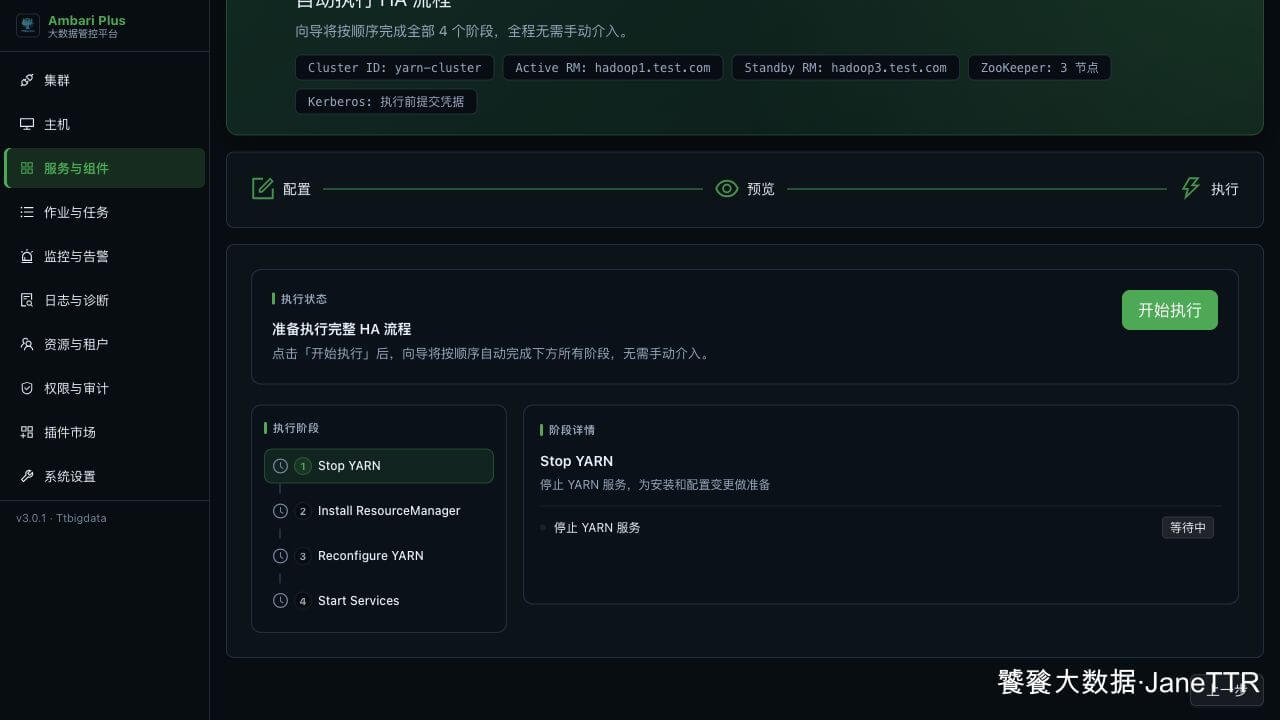
Task: Click the Active RM: hadoop1.test.com tag
Action: [612, 68]
